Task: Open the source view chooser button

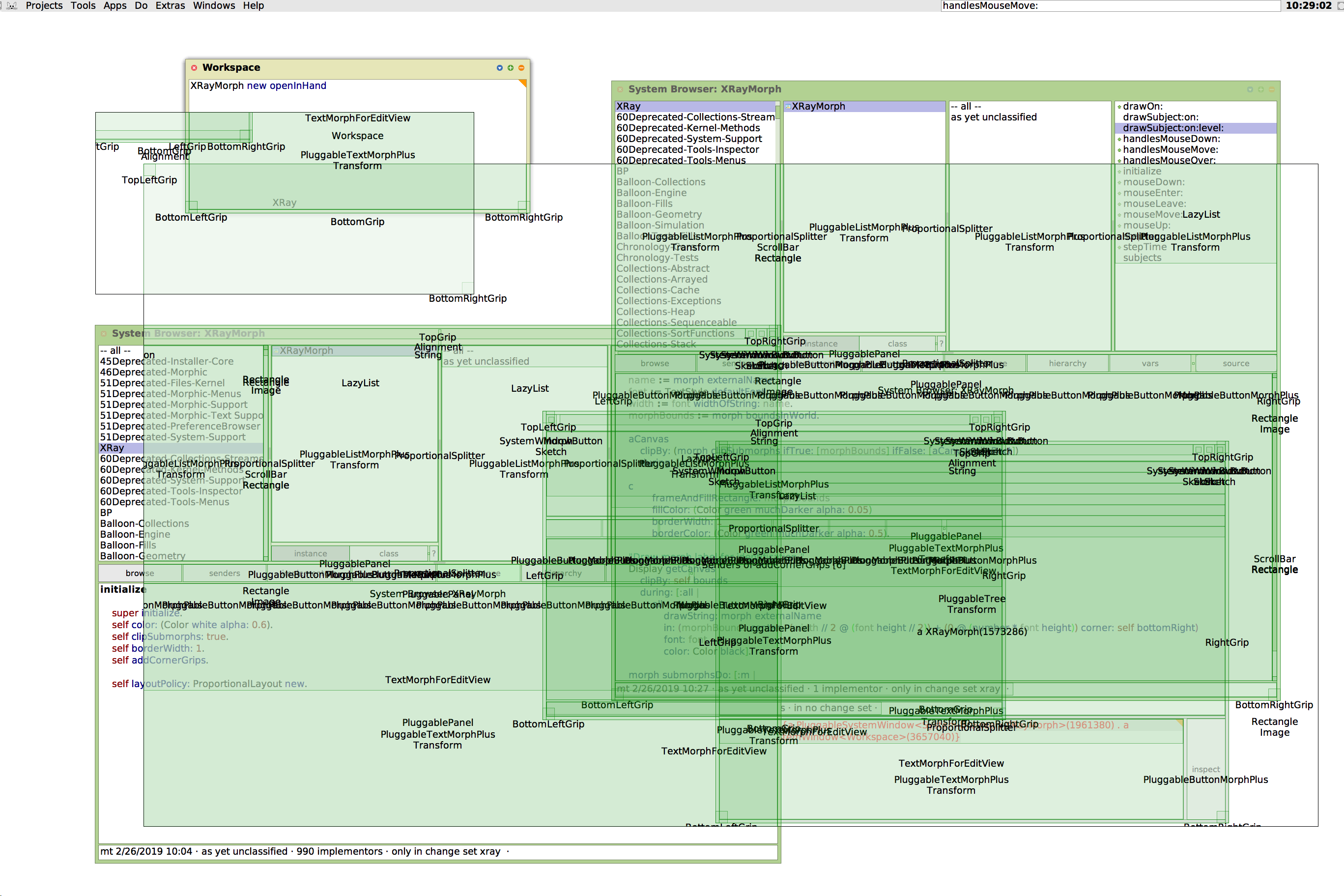Action: [1235, 363]
